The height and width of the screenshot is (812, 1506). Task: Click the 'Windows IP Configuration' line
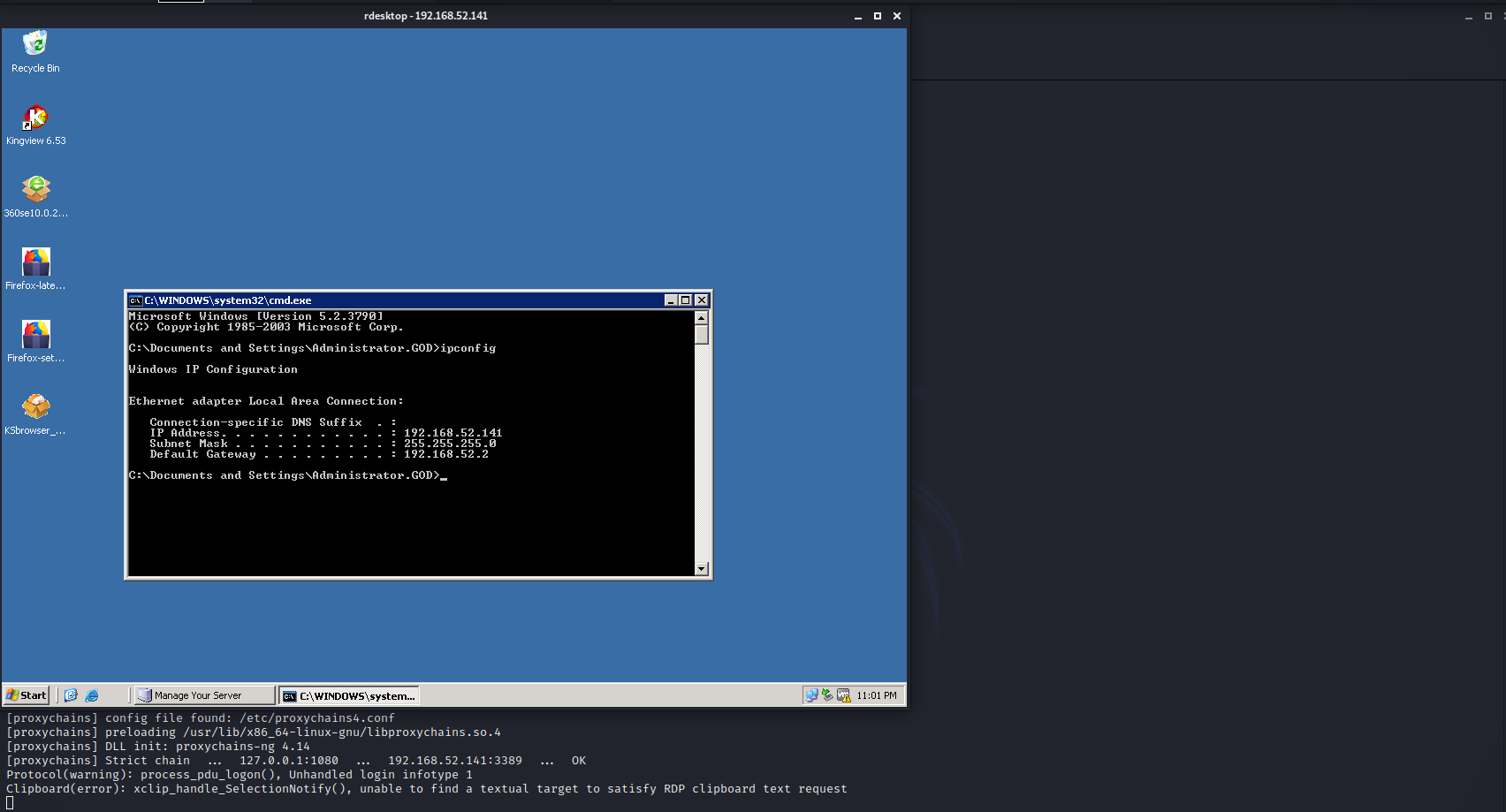[213, 369]
